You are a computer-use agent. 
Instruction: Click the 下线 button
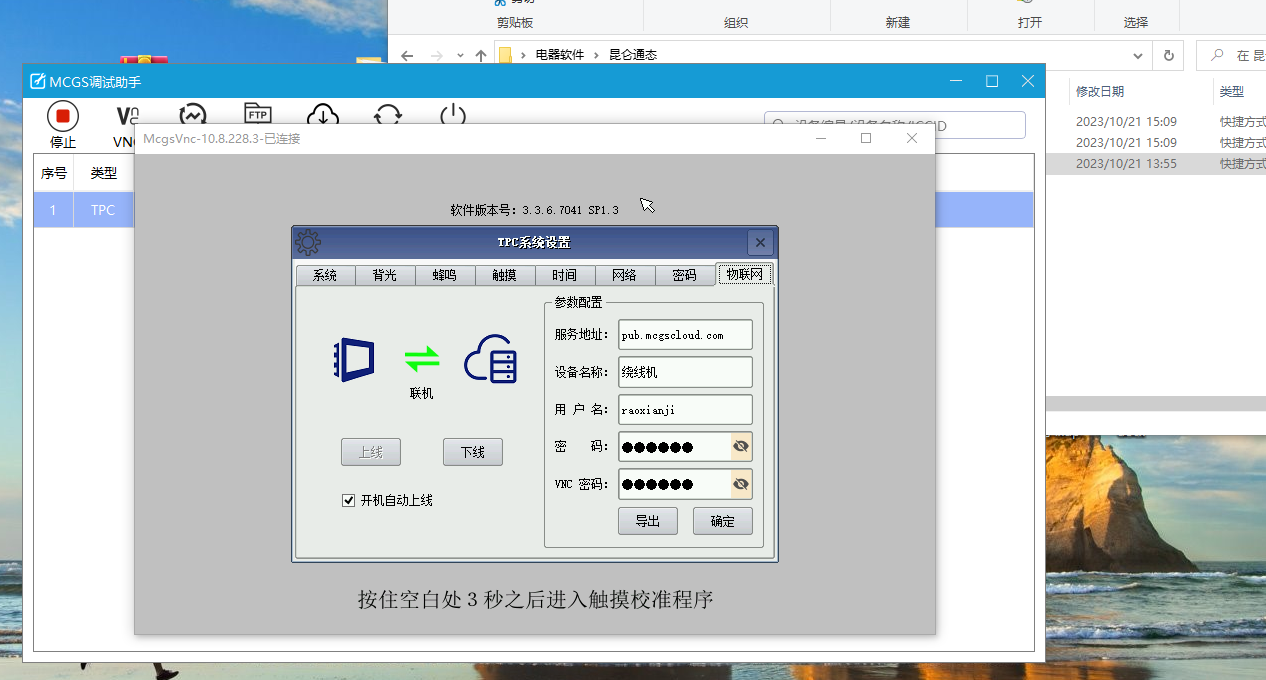(x=472, y=452)
